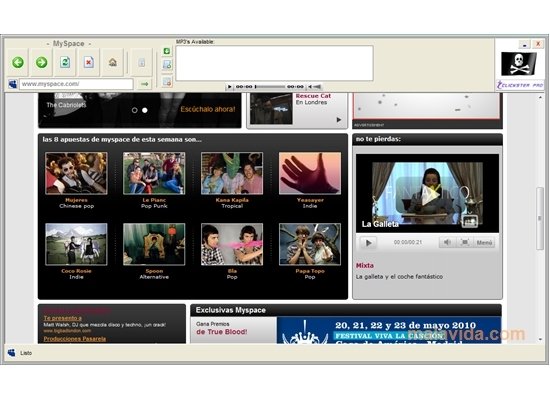This screenshot has height=400, width=550.
Task: Click the page vertical scrollbar thumb
Action: (539, 218)
